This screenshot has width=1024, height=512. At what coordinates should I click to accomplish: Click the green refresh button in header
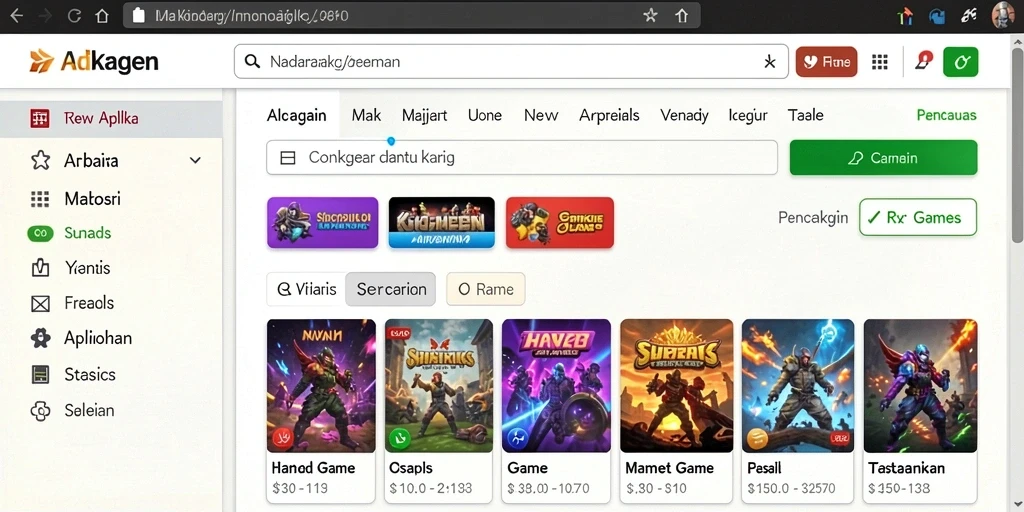961,62
